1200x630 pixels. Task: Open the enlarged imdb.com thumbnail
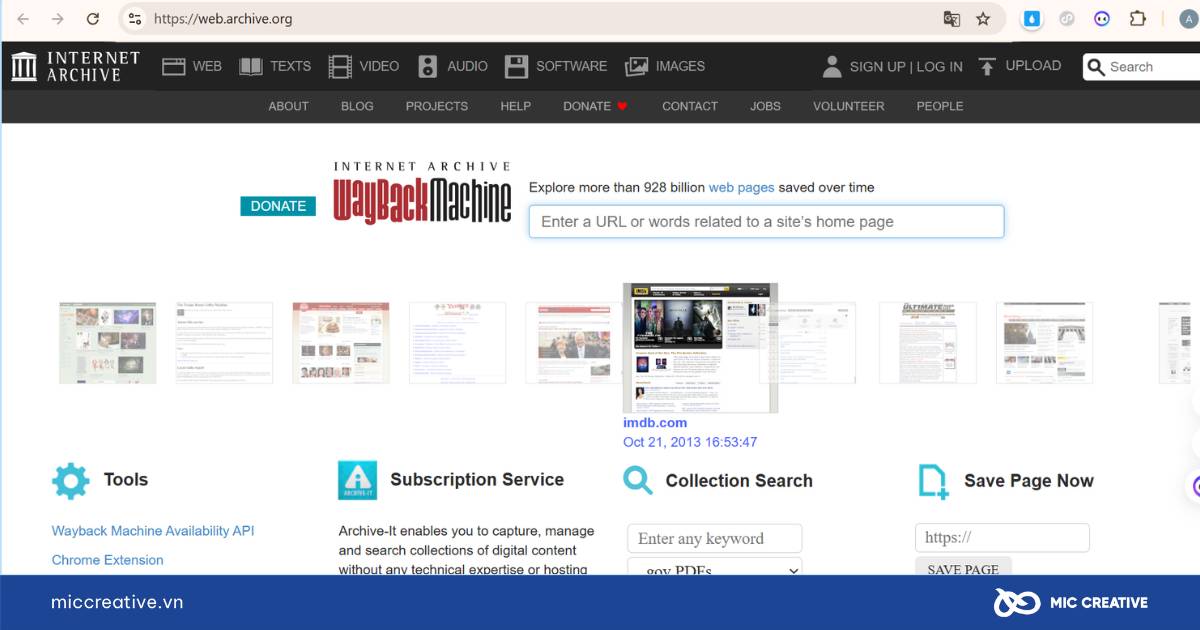click(x=700, y=348)
